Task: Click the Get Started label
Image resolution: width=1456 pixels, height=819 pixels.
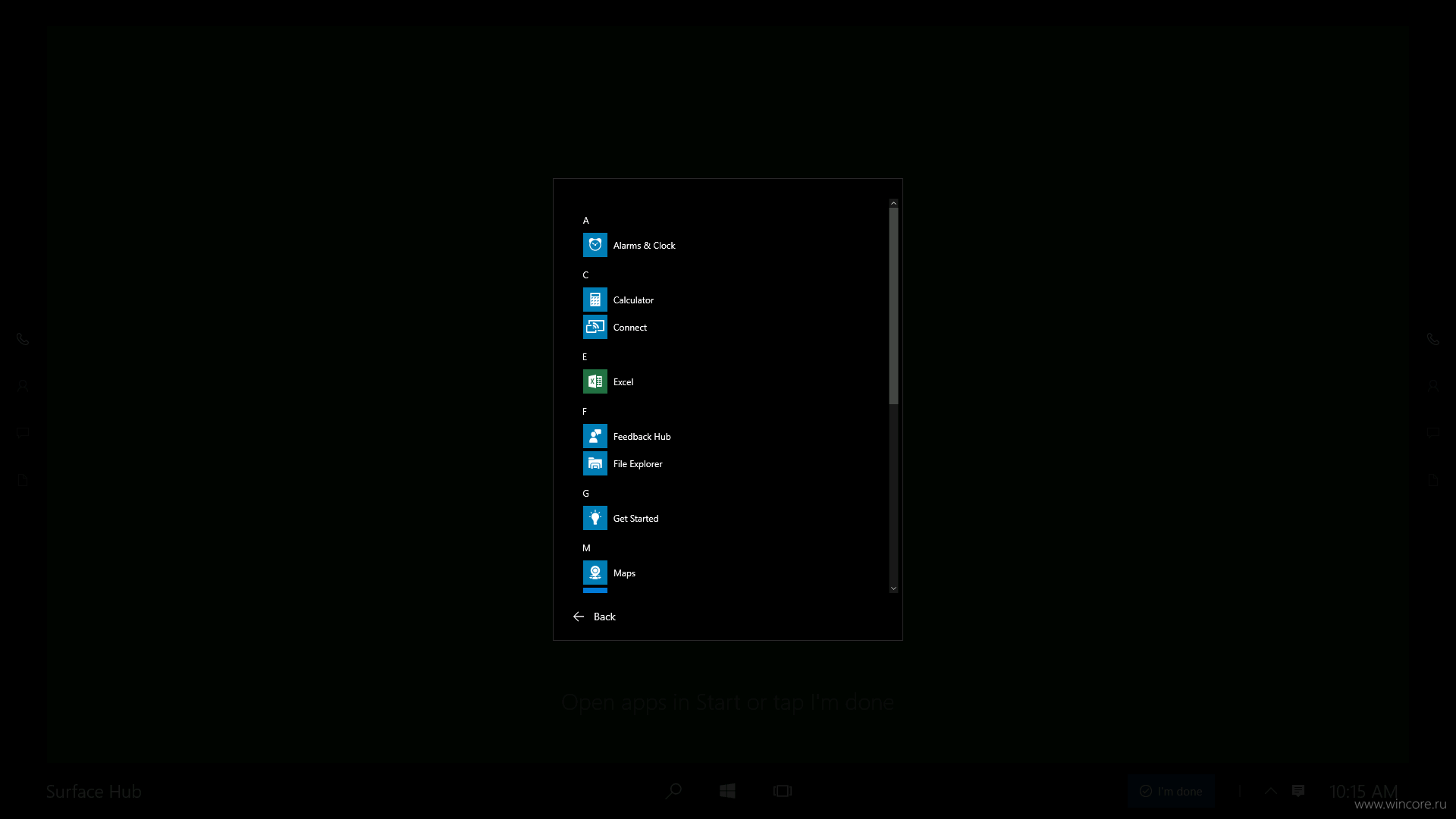Action: [x=635, y=519]
